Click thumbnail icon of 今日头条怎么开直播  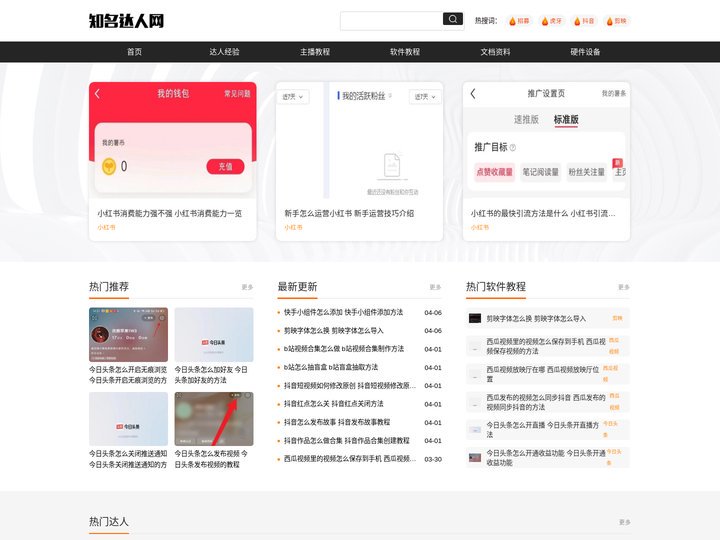(x=475, y=430)
